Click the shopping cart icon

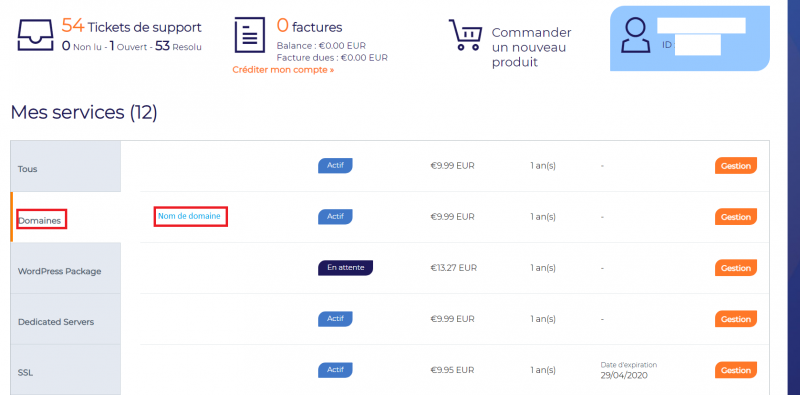[465, 35]
